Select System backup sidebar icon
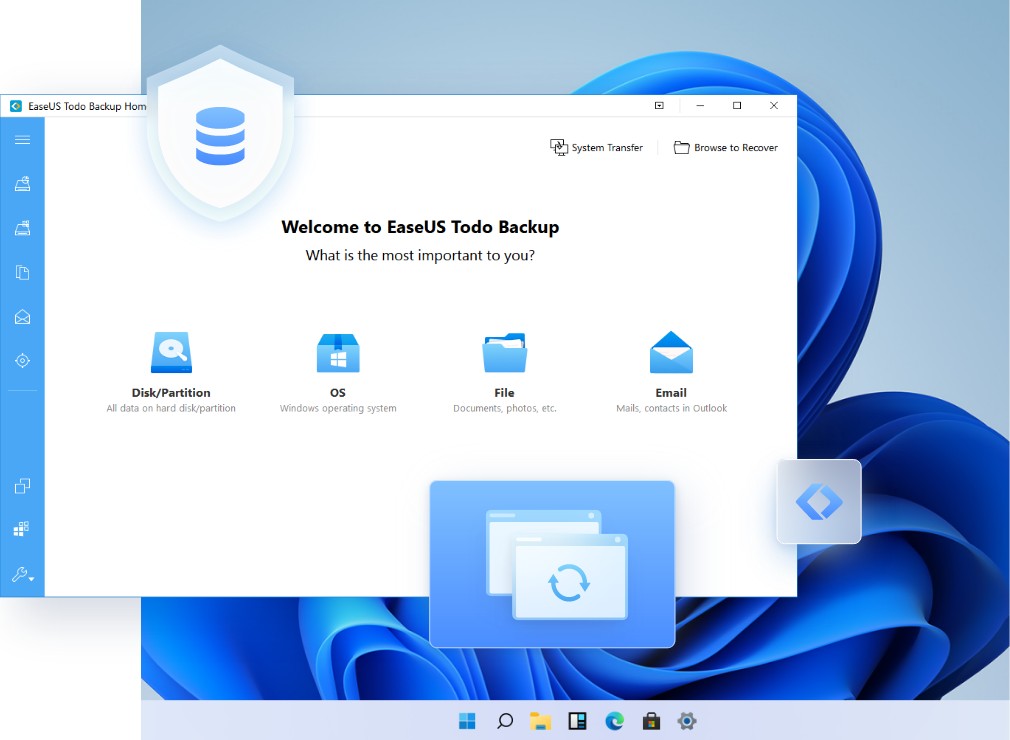 click(x=23, y=228)
